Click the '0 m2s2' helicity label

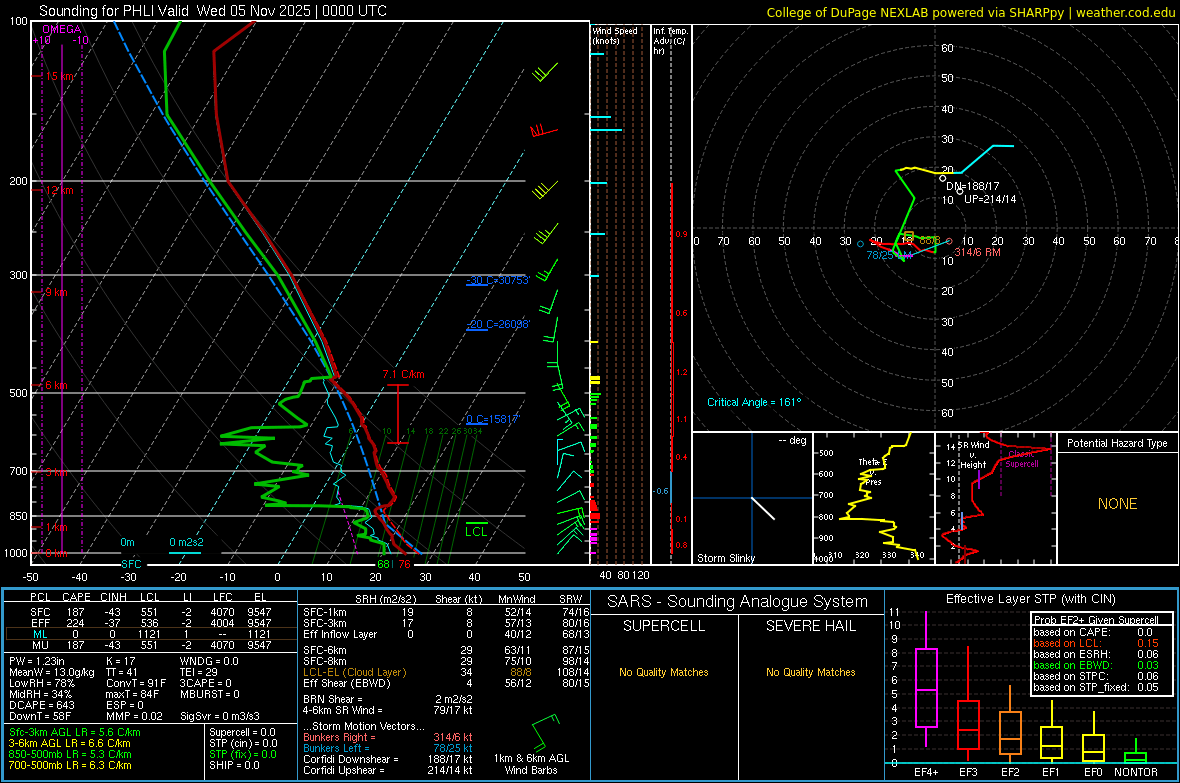(186, 542)
